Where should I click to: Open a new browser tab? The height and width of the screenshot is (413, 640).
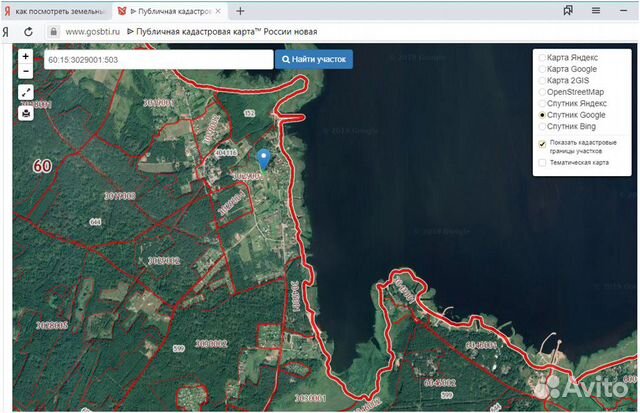coord(240,11)
